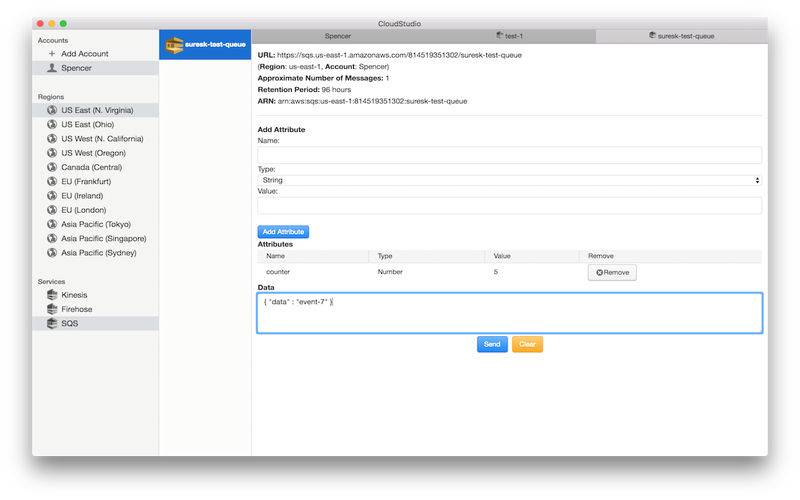This screenshot has height=500, width=800.
Task: Open the Kinesis service label
Action: pyautogui.click(x=74, y=295)
